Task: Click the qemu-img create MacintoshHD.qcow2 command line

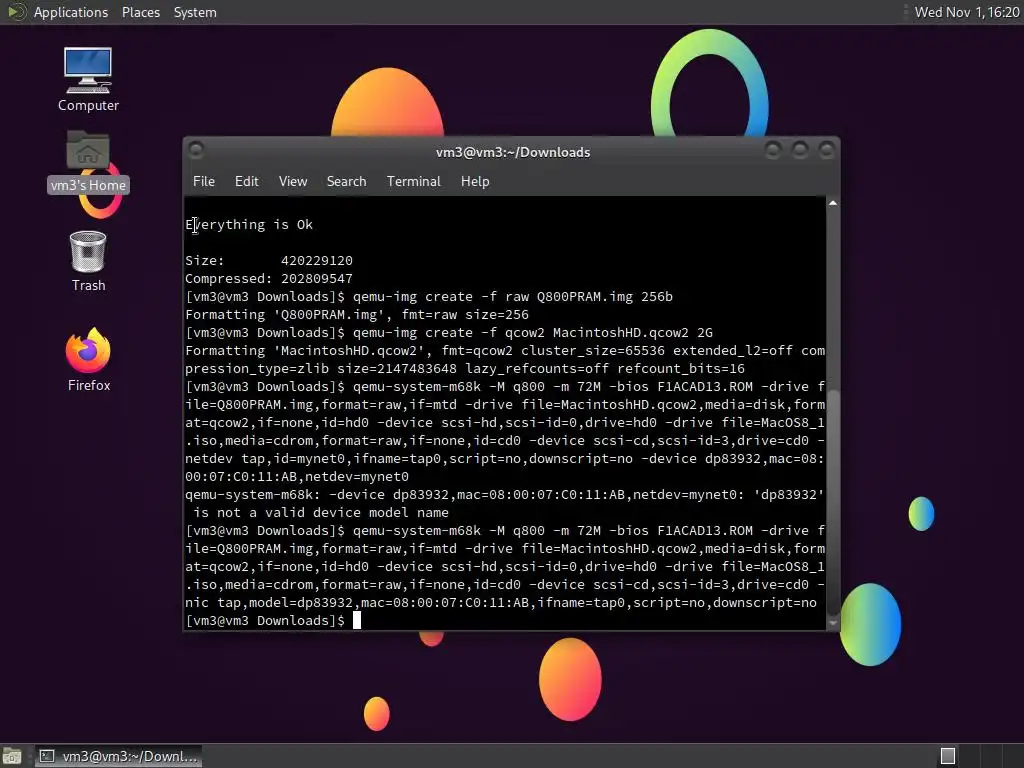Action: point(449,332)
